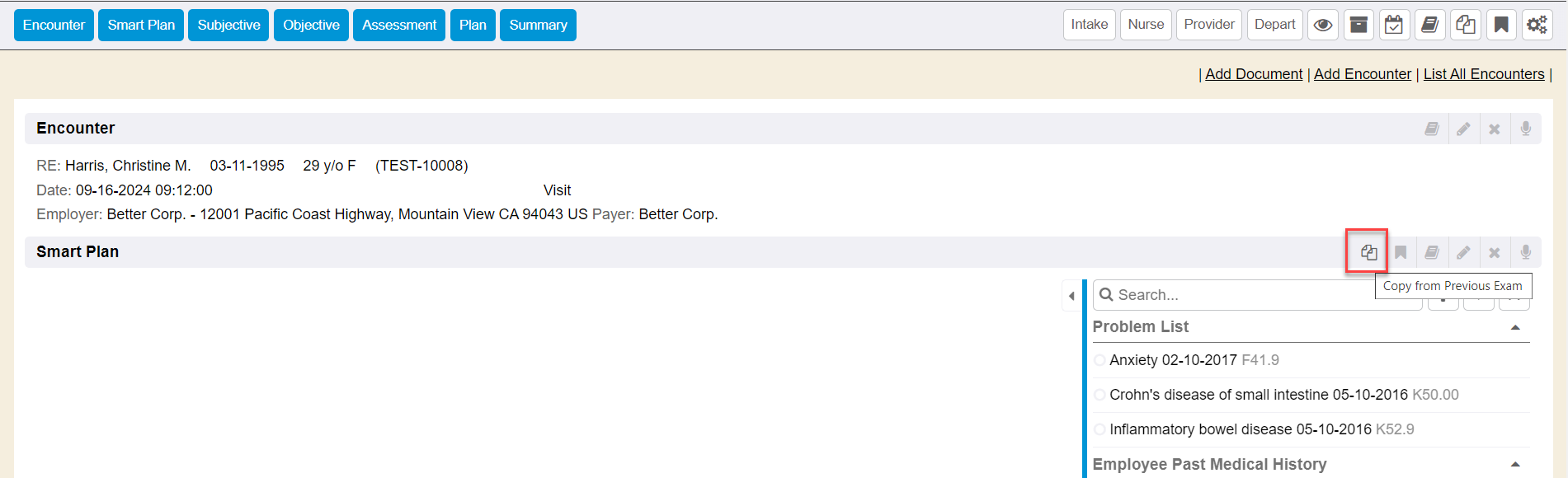Click the Provider button

click(x=1209, y=25)
